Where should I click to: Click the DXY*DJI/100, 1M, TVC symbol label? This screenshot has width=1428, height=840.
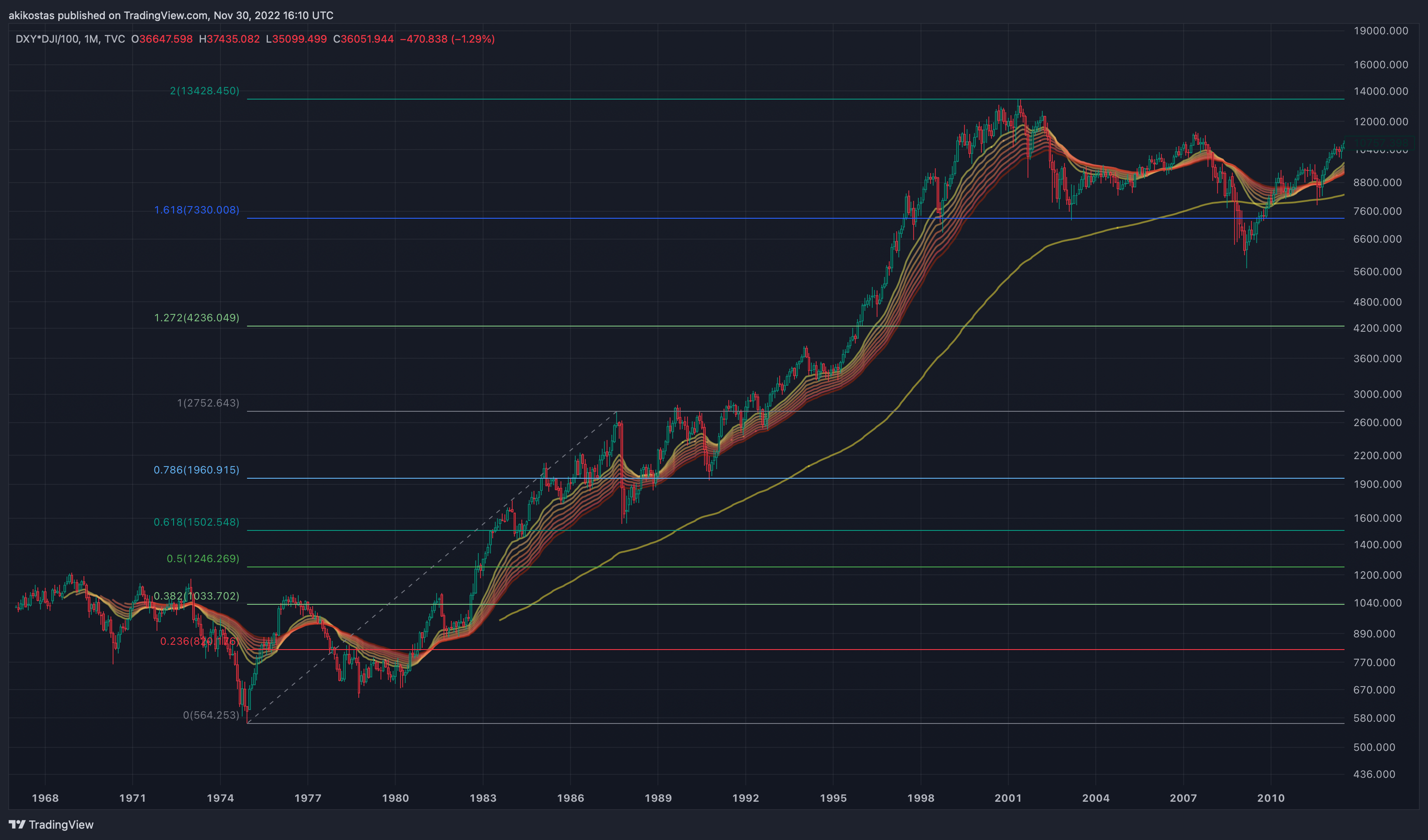pyautogui.click(x=70, y=39)
